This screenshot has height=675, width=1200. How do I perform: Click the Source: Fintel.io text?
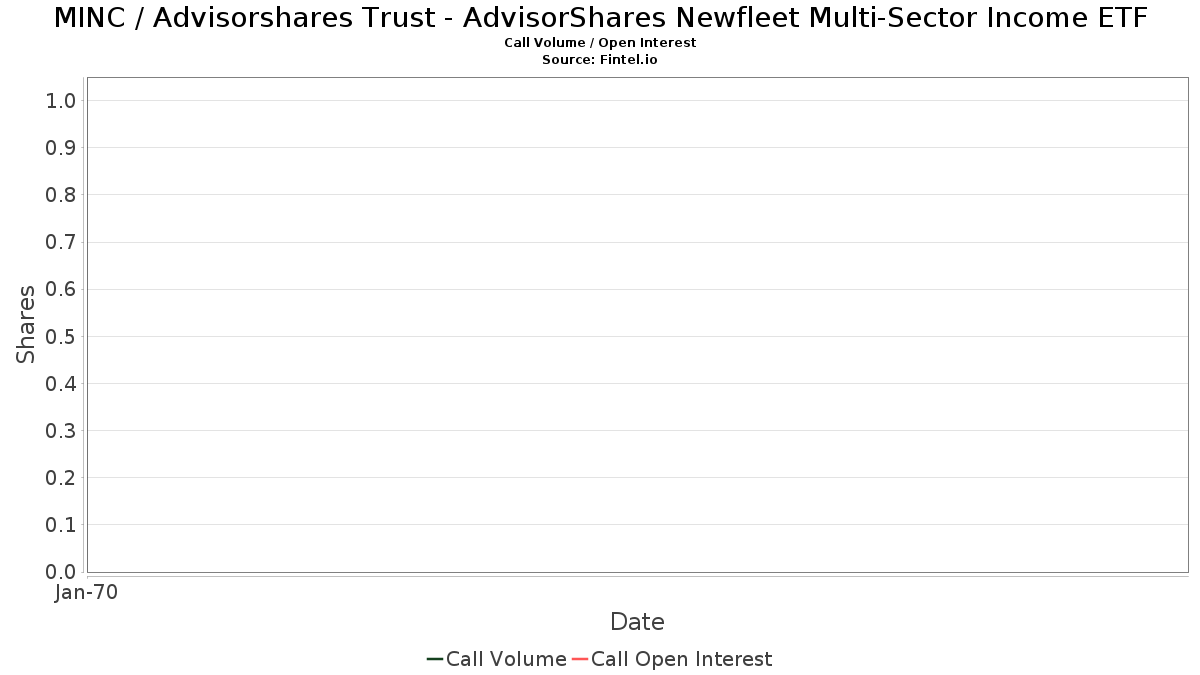pyautogui.click(x=600, y=60)
